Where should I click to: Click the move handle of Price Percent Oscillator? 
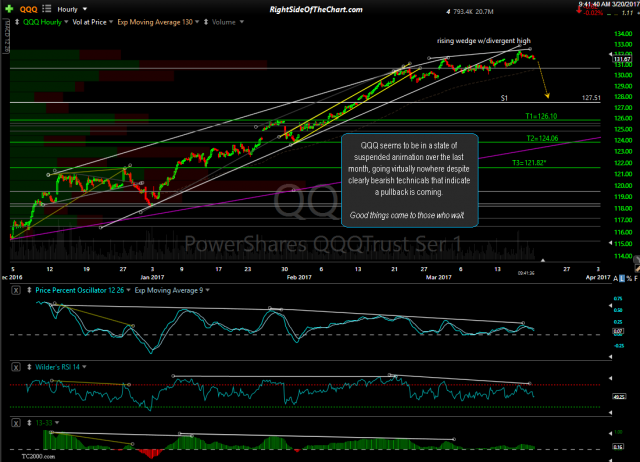point(29,291)
